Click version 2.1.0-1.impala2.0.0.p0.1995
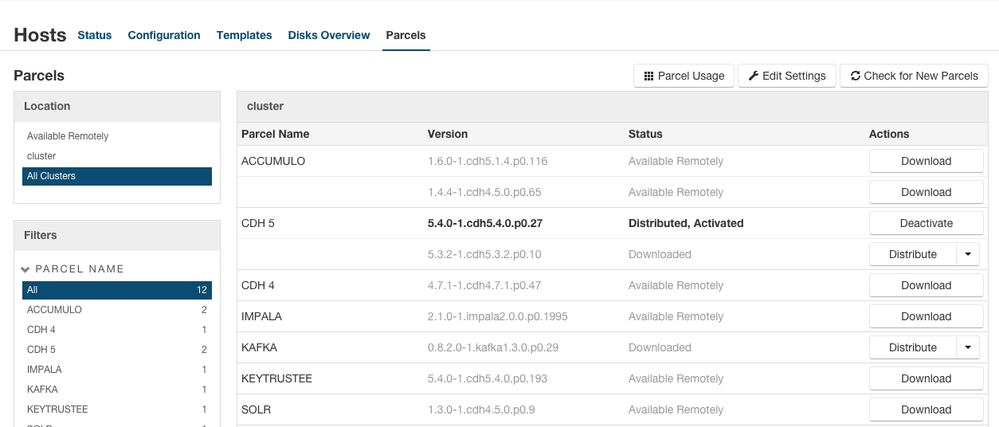999x427 pixels. [498, 317]
